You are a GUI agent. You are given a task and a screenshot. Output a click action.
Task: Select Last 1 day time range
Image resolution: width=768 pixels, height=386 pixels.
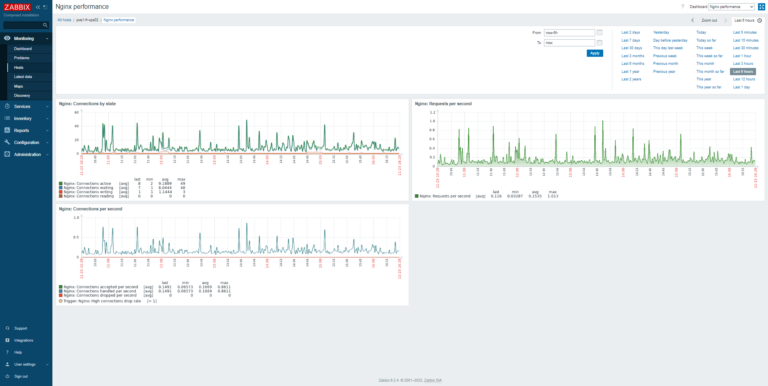click(x=741, y=87)
